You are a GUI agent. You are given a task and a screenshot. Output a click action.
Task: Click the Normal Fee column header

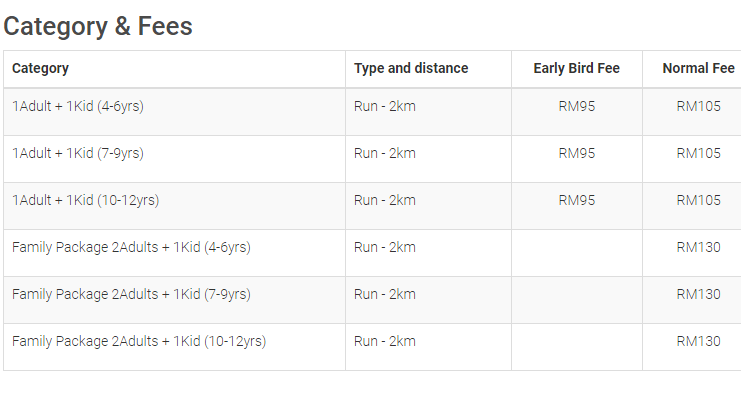pos(698,69)
